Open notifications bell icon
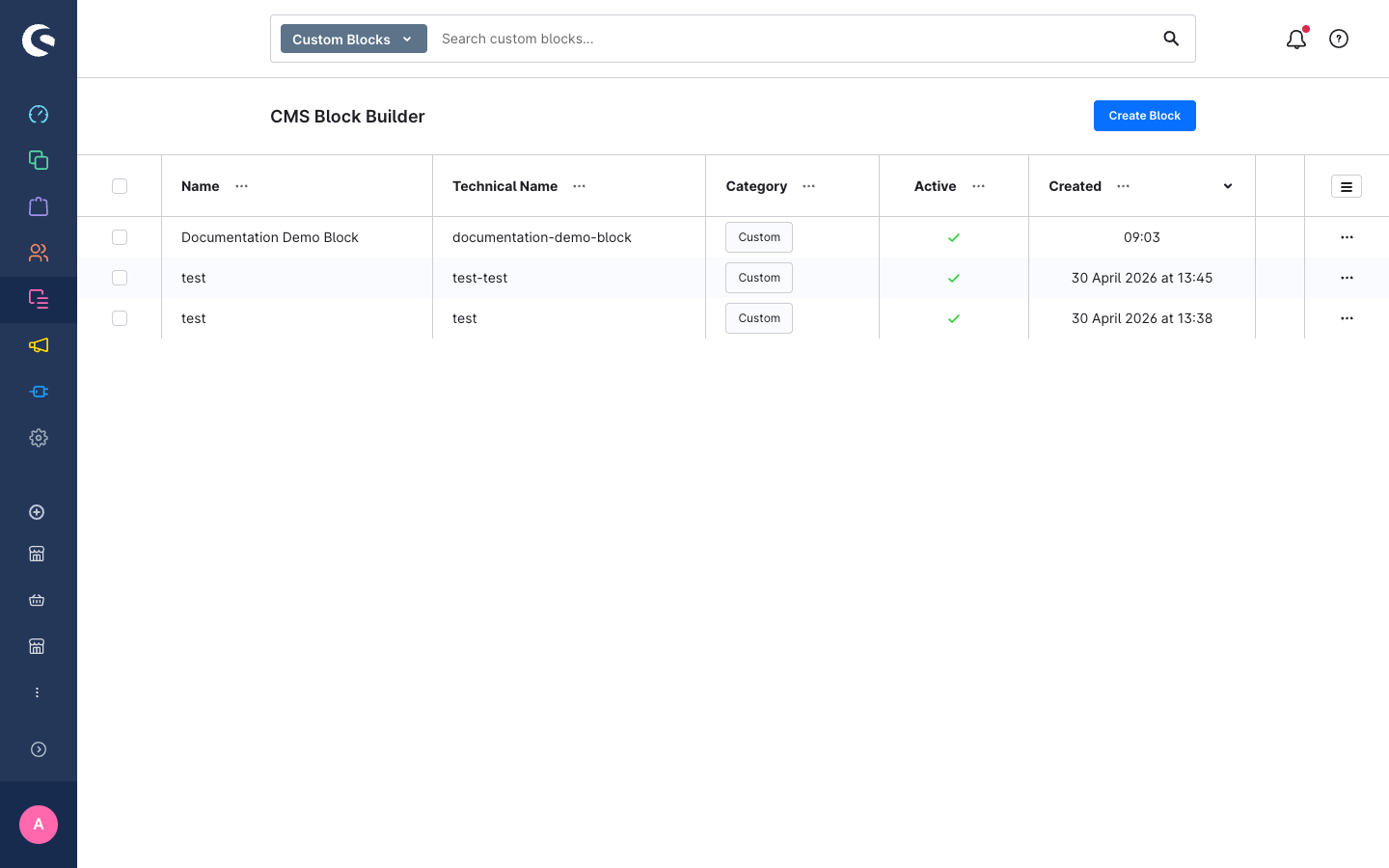Image resolution: width=1389 pixels, height=868 pixels. 1296,39
